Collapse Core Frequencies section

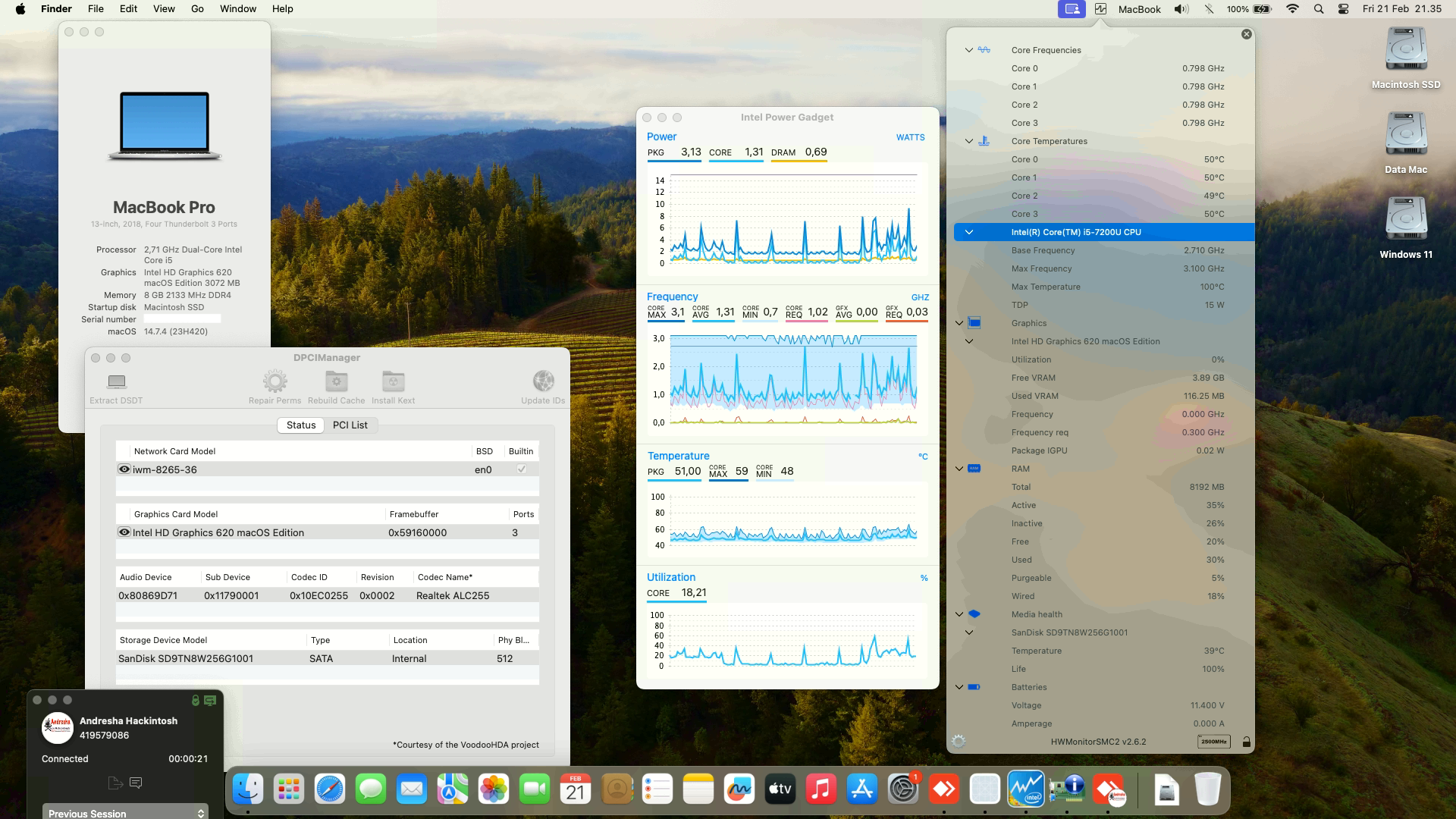coord(968,50)
